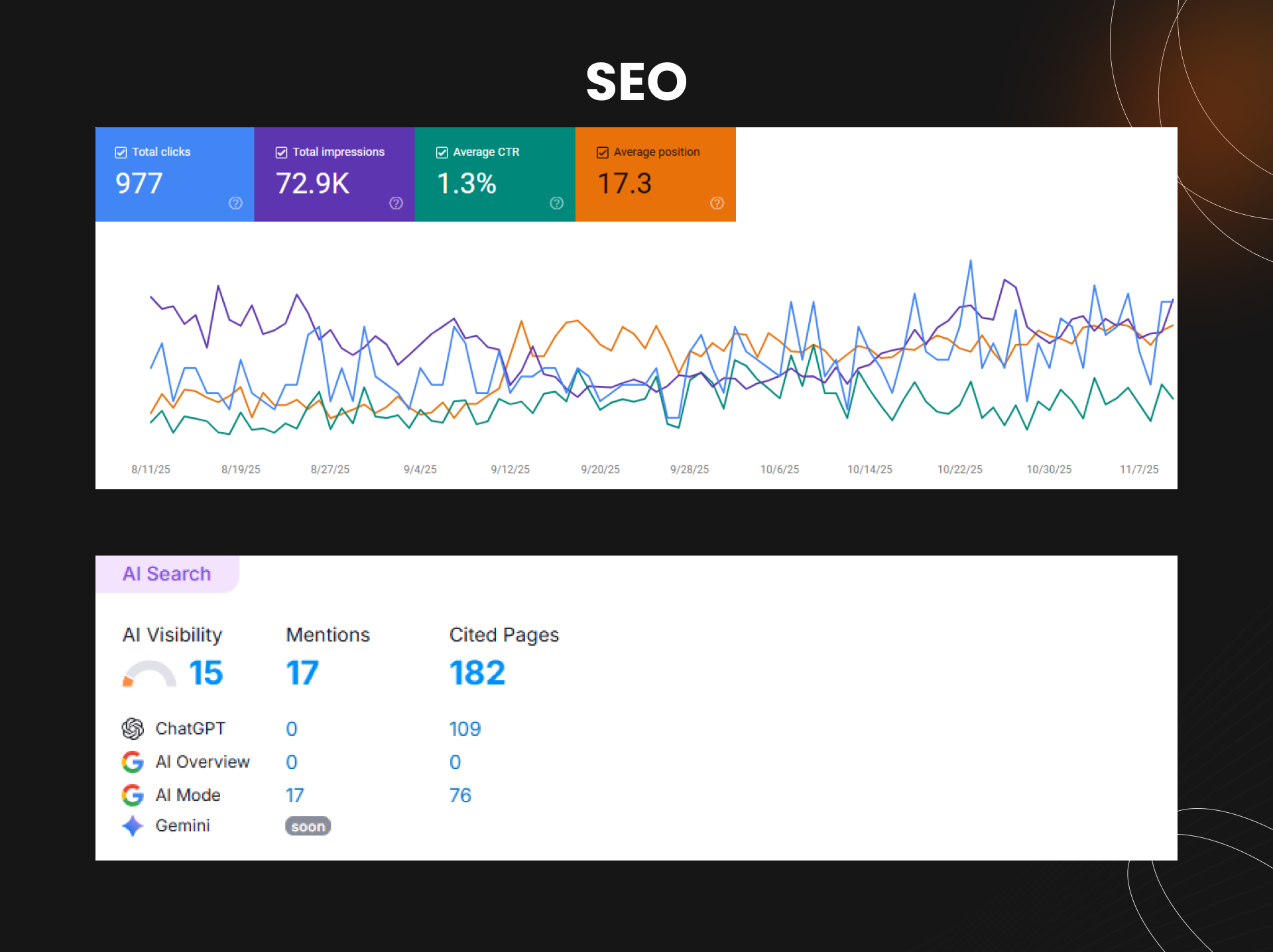Click AI Mode's 17 mentions value
This screenshot has height=952, width=1273.
click(x=294, y=795)
